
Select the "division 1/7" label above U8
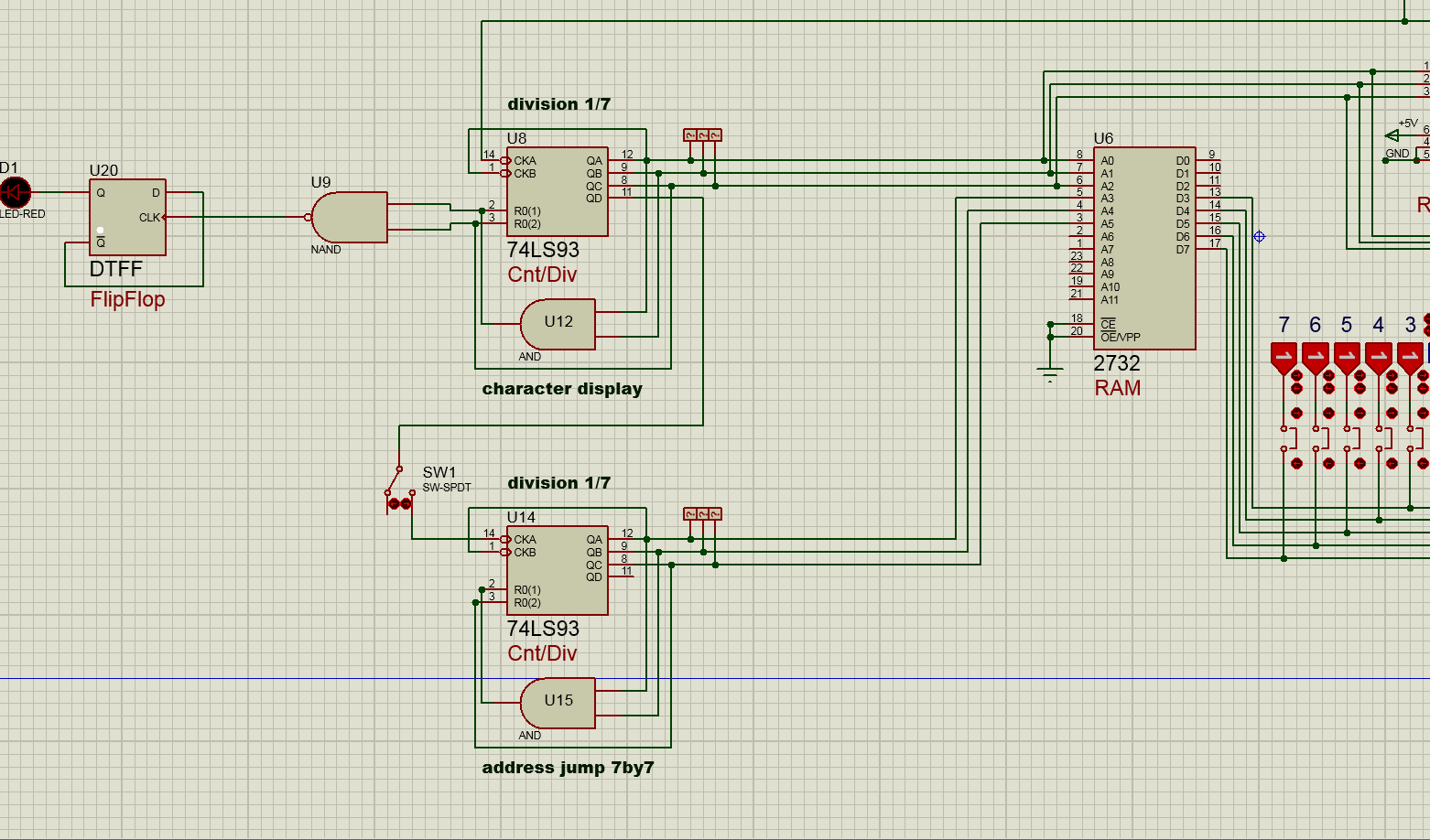[x=558, y=104]
